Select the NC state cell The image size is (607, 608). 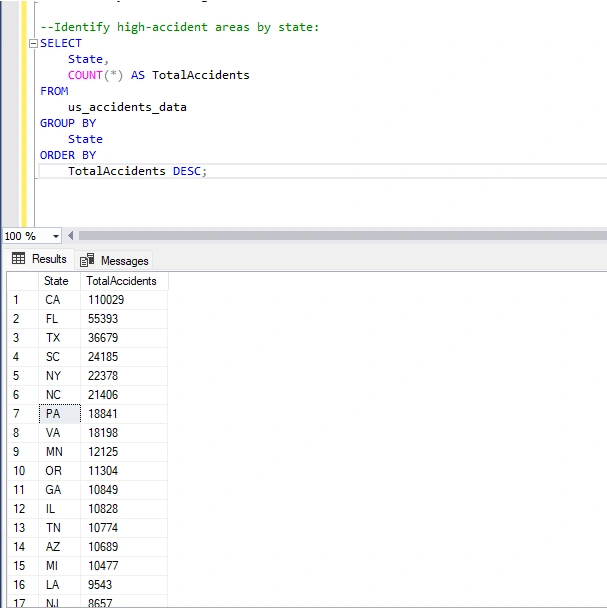(59, 395)
